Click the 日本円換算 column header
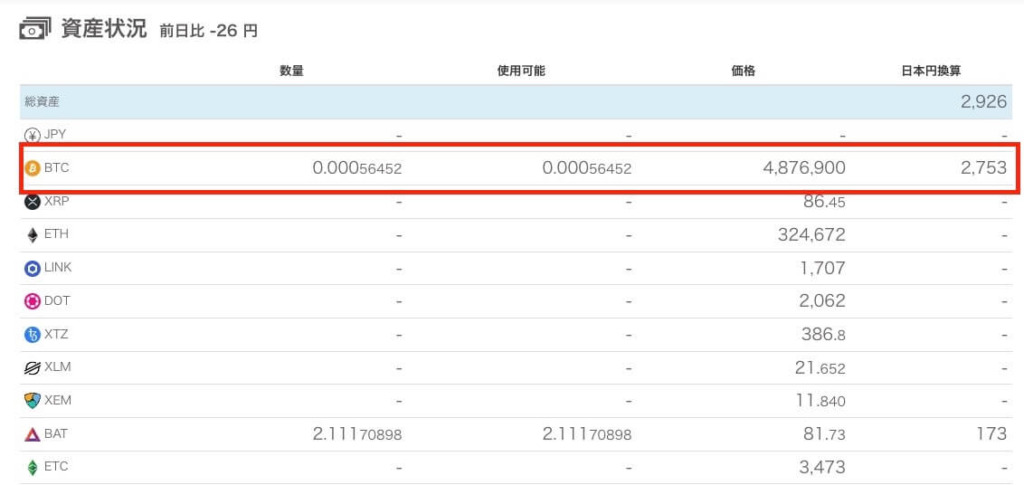 click(x=931, y=71)
